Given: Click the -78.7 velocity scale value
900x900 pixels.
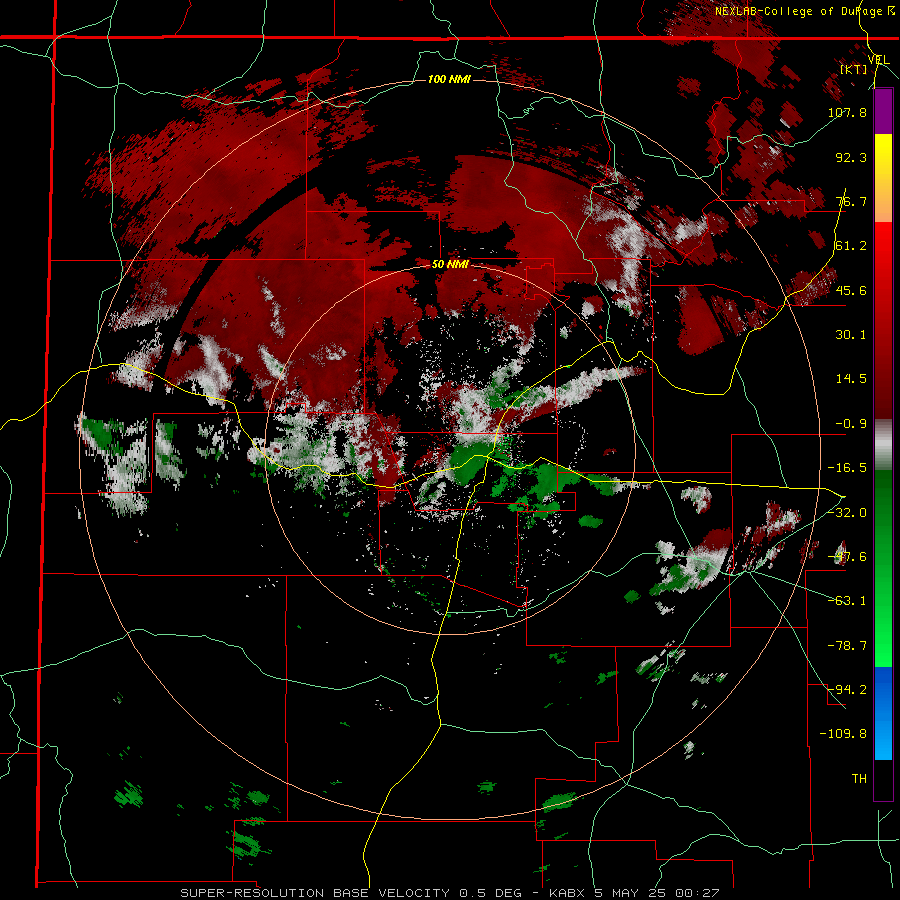Looking at the screenshot, I should click(847, 646).
